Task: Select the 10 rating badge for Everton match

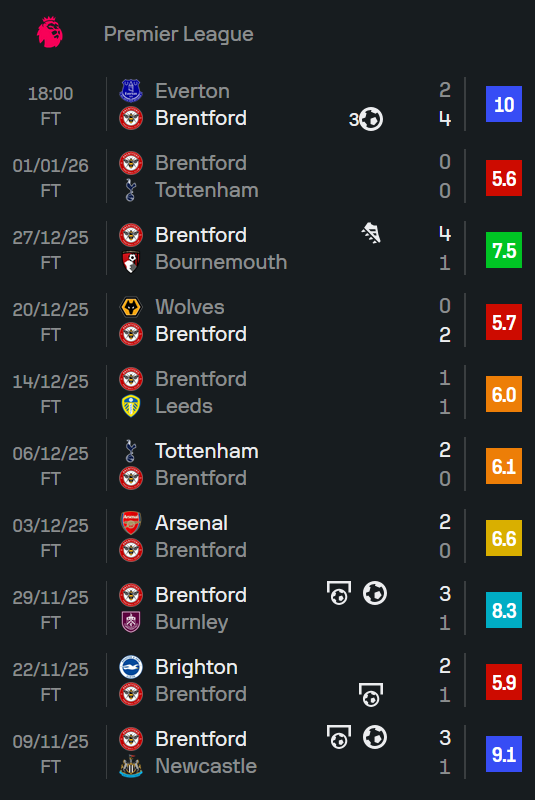Action: click(x=503, y=104)
